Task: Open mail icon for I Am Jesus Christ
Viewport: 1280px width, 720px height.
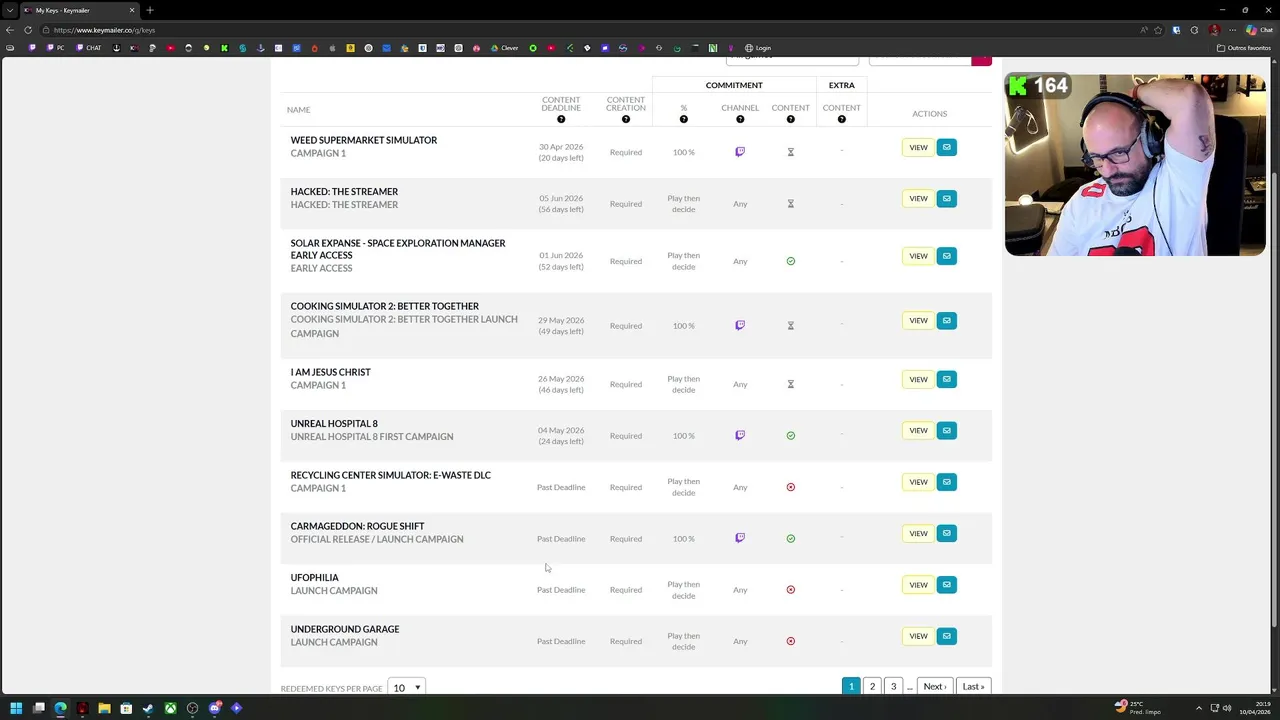Action: (x=946, y=379)
